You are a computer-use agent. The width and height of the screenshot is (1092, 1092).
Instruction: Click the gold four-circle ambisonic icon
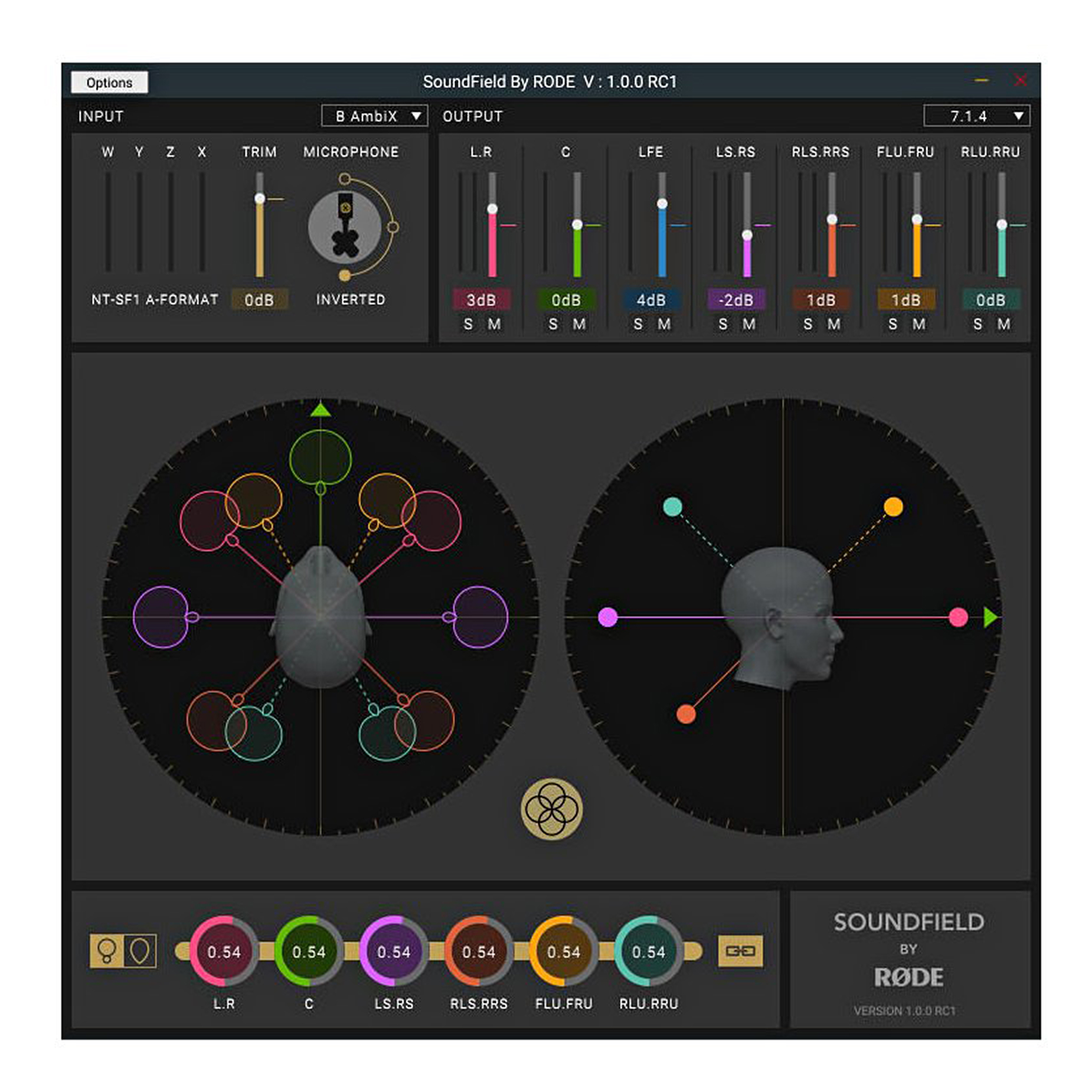(551, 809)
